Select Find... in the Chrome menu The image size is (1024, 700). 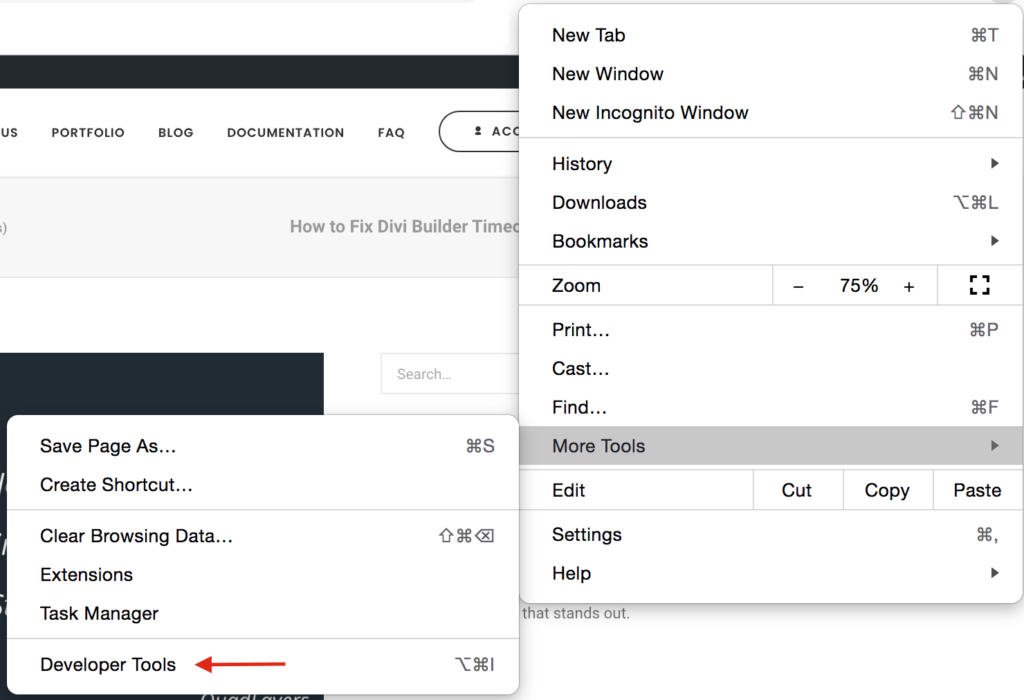click(x=771, y=407)
